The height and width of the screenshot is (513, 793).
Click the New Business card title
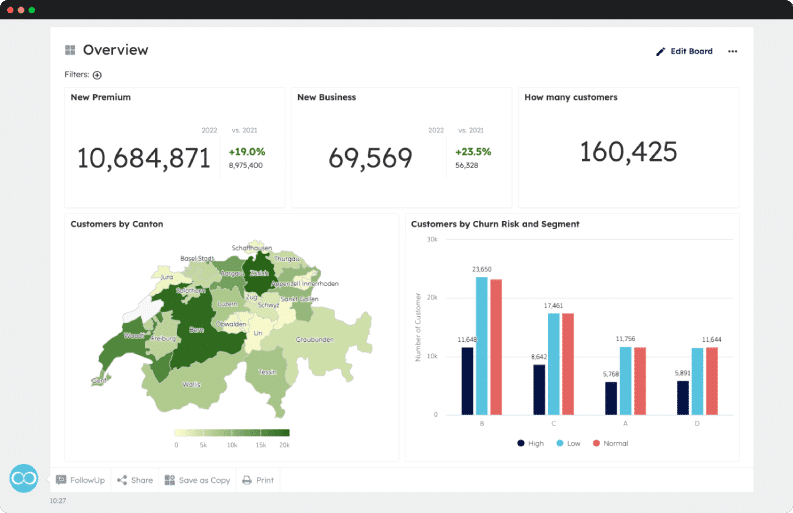click(327, 97)
